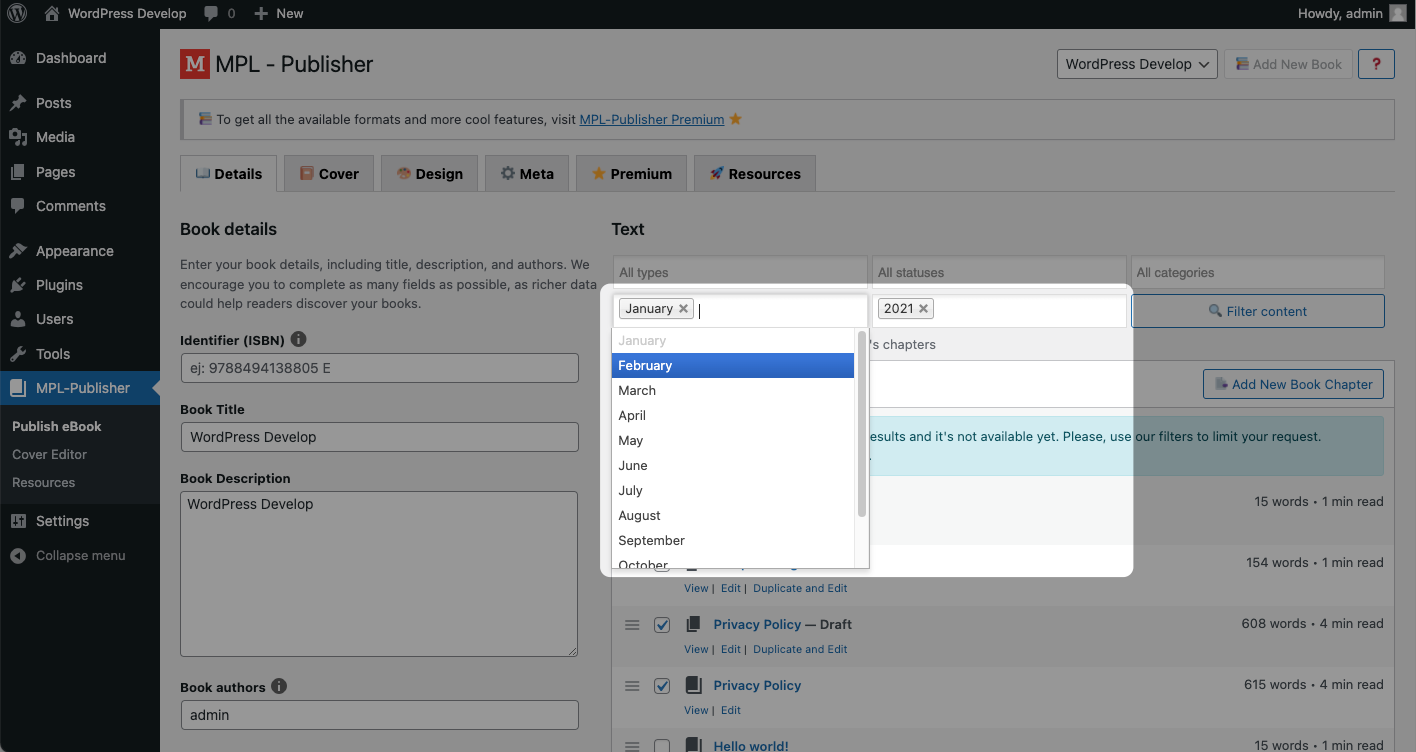Screen dimensions: 1416x752
Task: Click Duplicate and Edit under Privacy Policy — Draft
Action: coord(800,649)
